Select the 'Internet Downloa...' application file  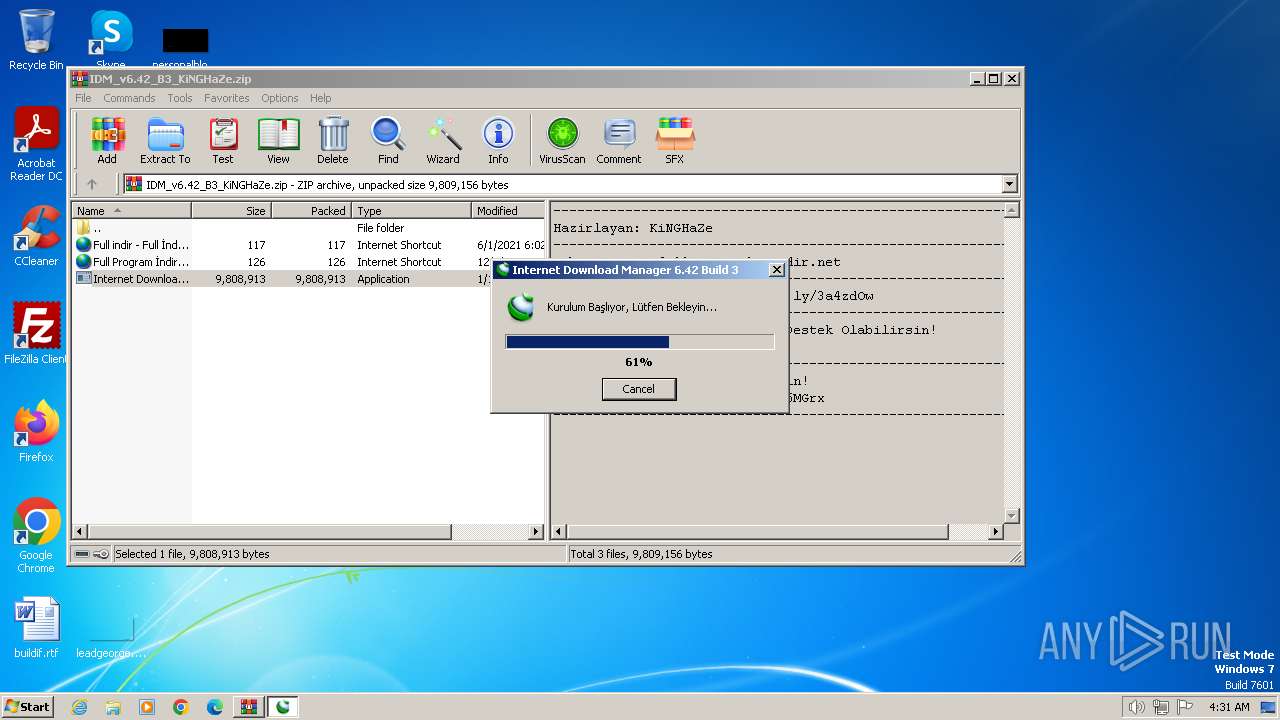tap(309, 279)
